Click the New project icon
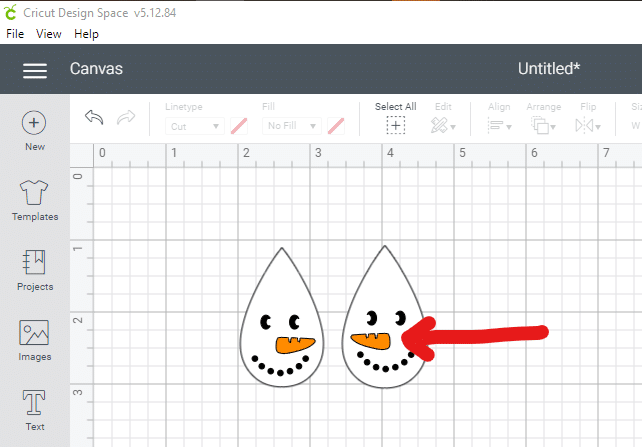642x447 pixels. point(35,123)
